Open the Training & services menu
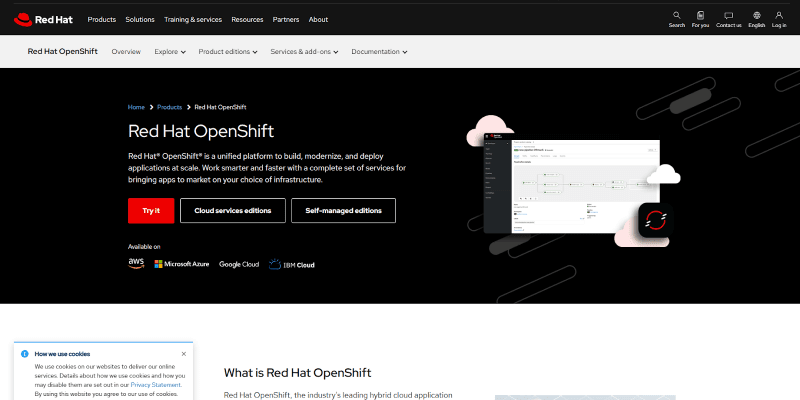Image resolution: width=800 pixels, height=400 pixels. point(193,19)
